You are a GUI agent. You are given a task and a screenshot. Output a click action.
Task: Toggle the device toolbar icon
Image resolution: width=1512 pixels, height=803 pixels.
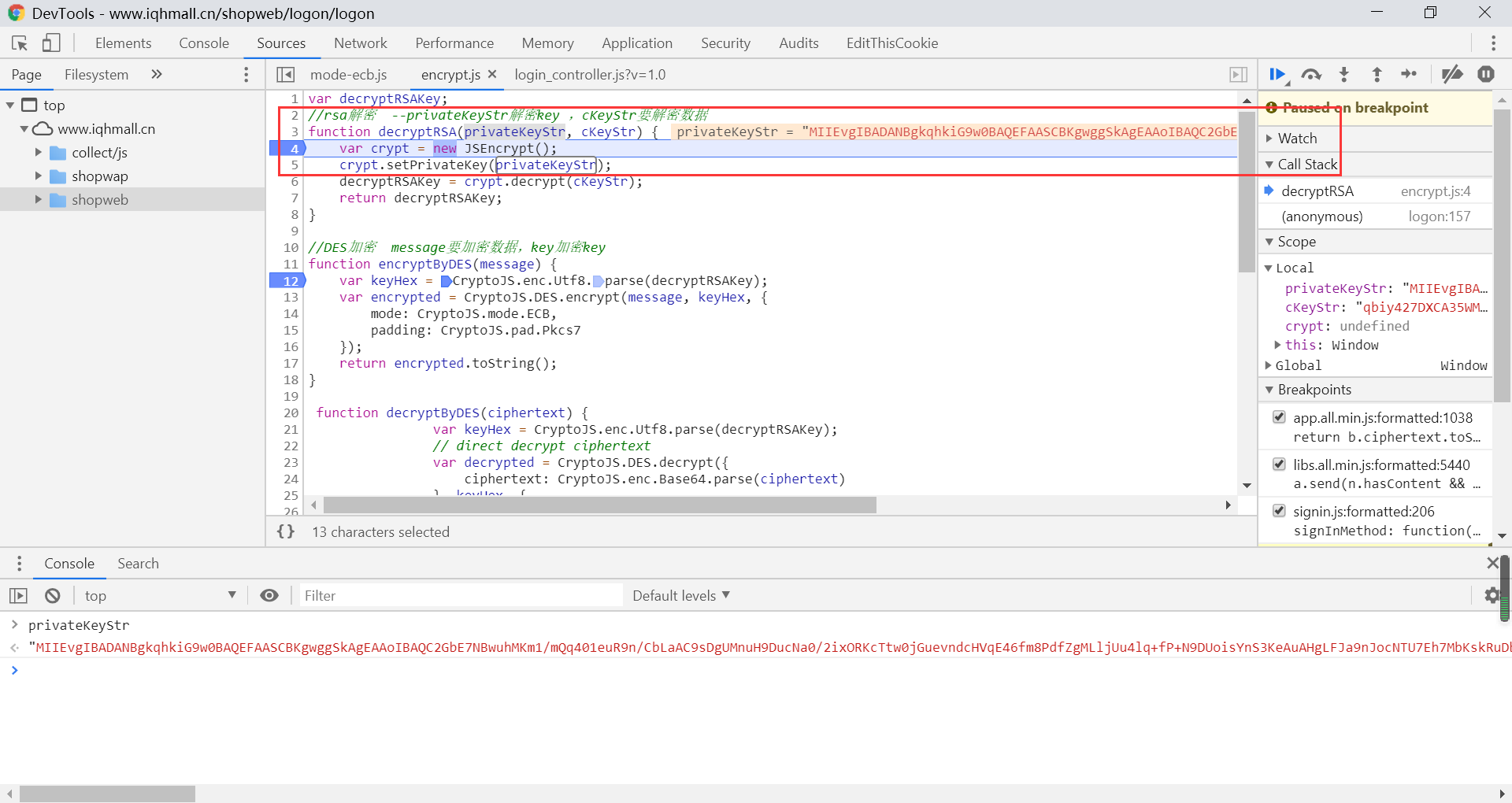point(51,43)
